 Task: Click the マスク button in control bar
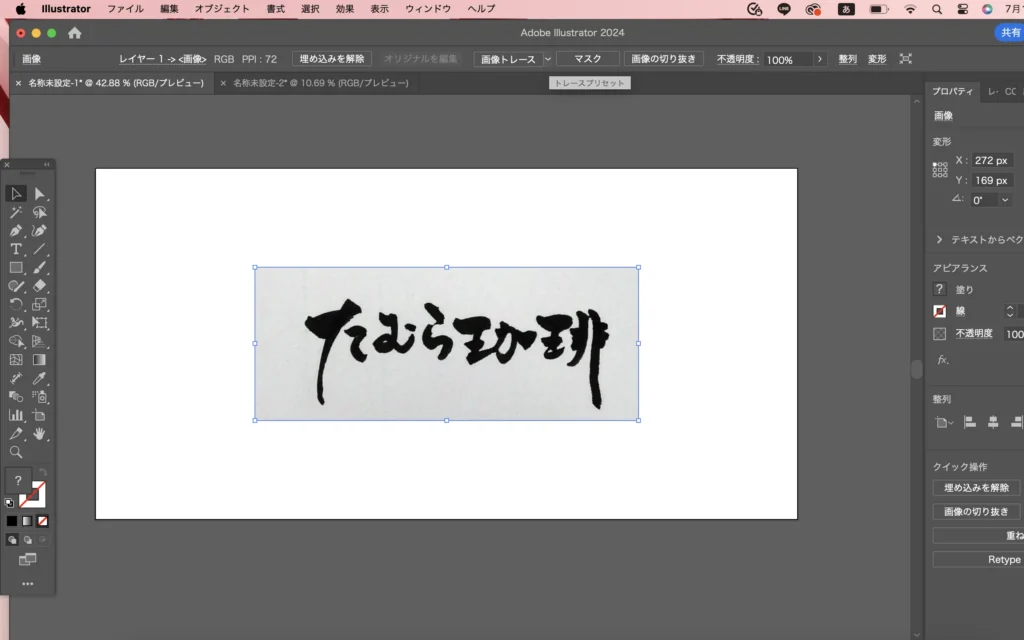point(587,60)
